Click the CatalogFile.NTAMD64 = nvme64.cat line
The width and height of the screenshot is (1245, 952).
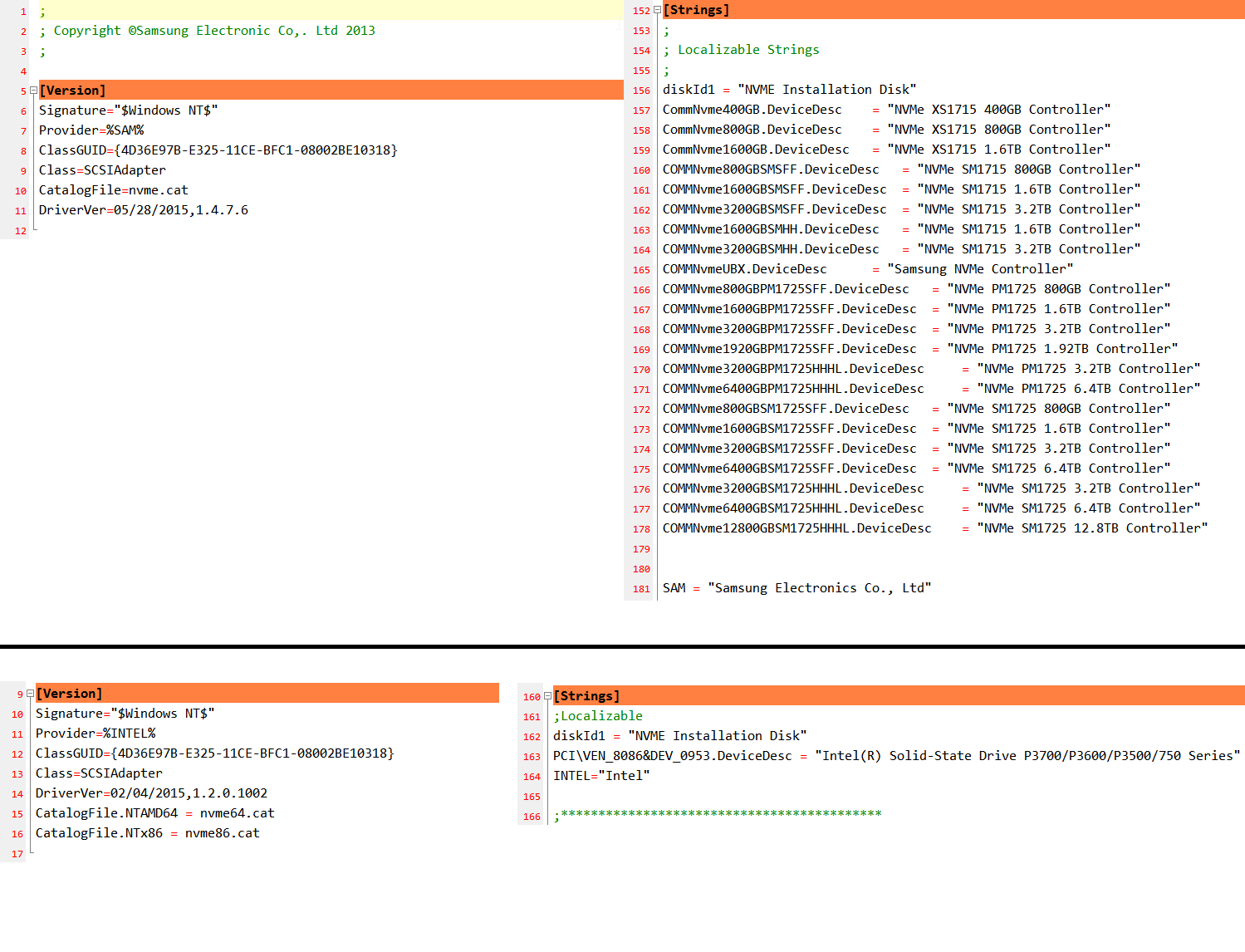[x=154, y=813]
